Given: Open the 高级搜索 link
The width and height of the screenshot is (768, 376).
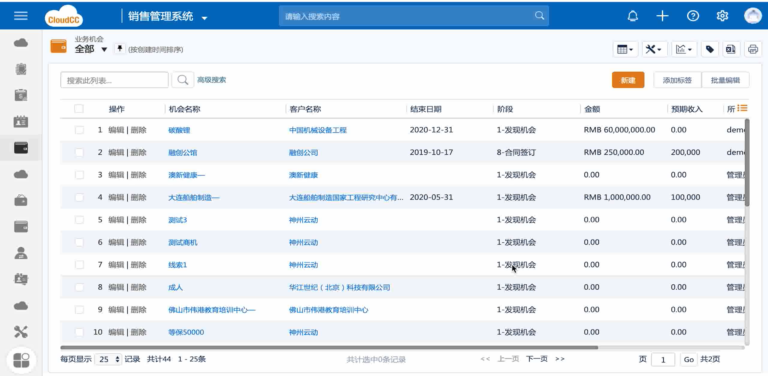Looking at the screenshot, I should click(x=212, y=79).
